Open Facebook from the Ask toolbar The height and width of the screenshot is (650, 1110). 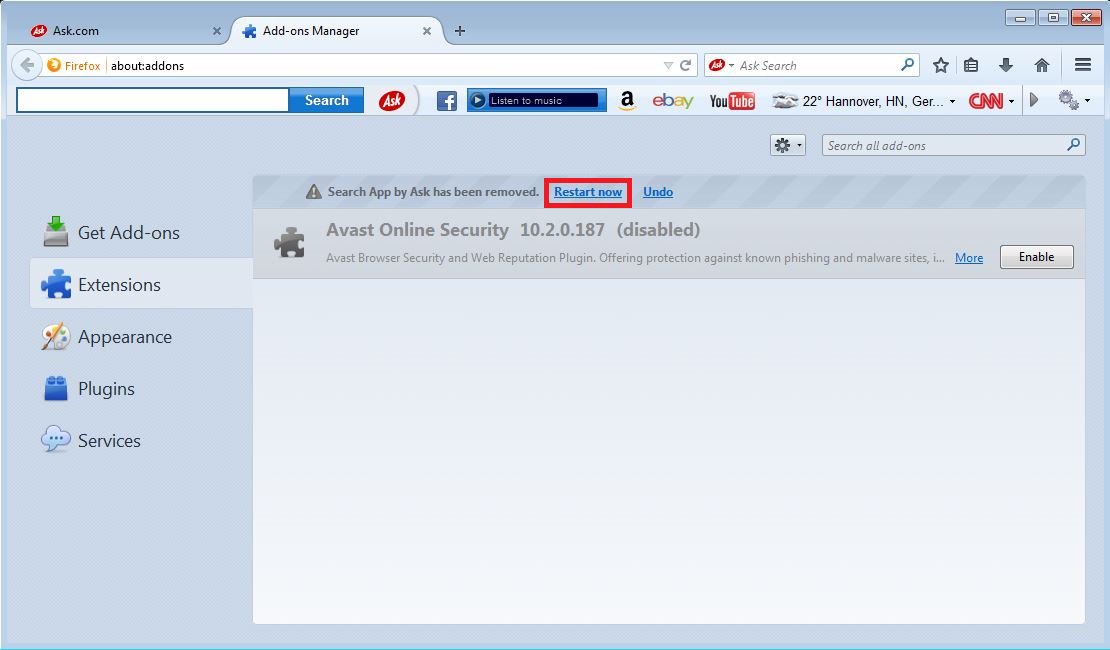tap(445, 99)
